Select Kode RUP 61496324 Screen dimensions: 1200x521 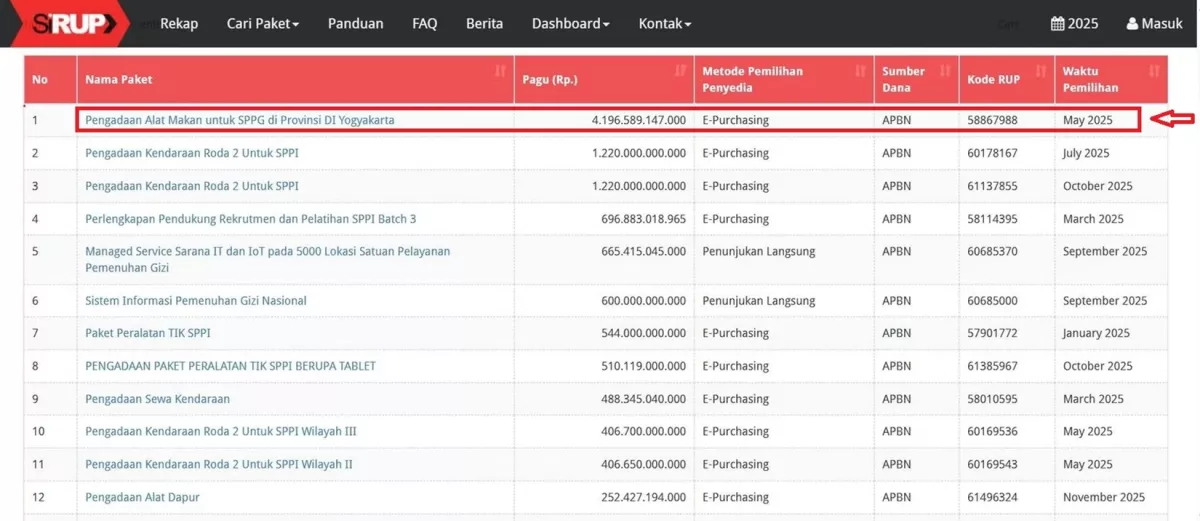(992, 497)
